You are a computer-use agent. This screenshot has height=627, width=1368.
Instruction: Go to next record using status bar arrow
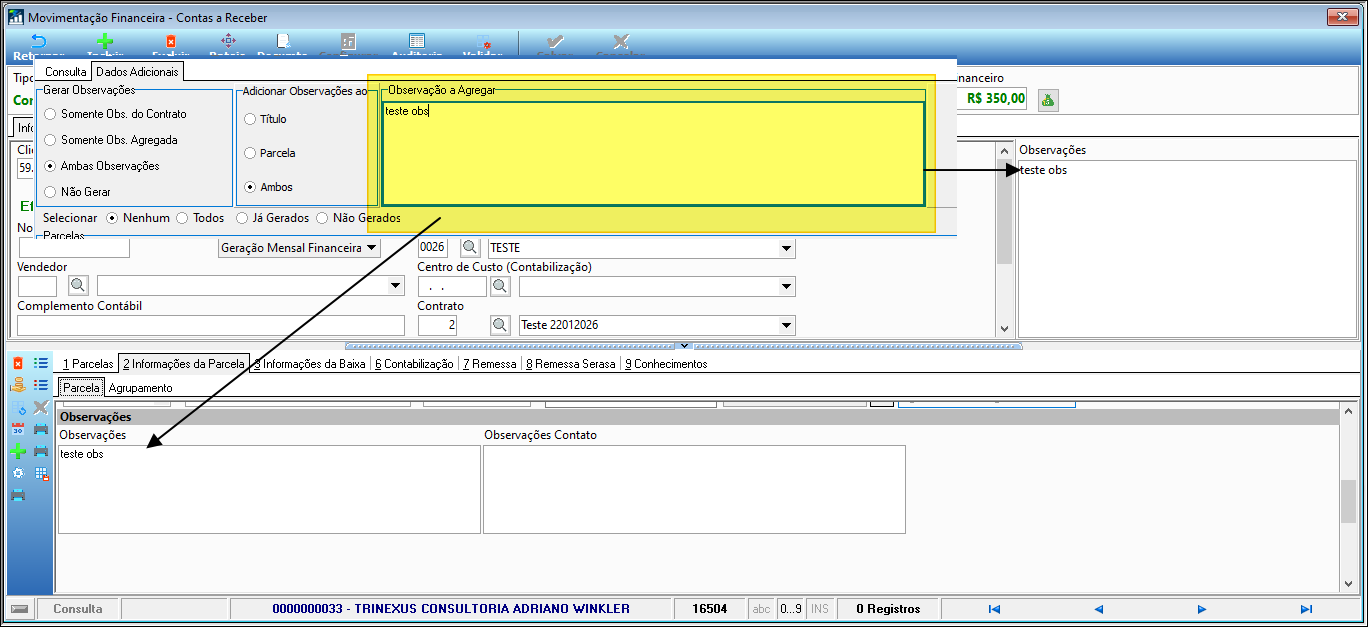(x=1202, y=609)
